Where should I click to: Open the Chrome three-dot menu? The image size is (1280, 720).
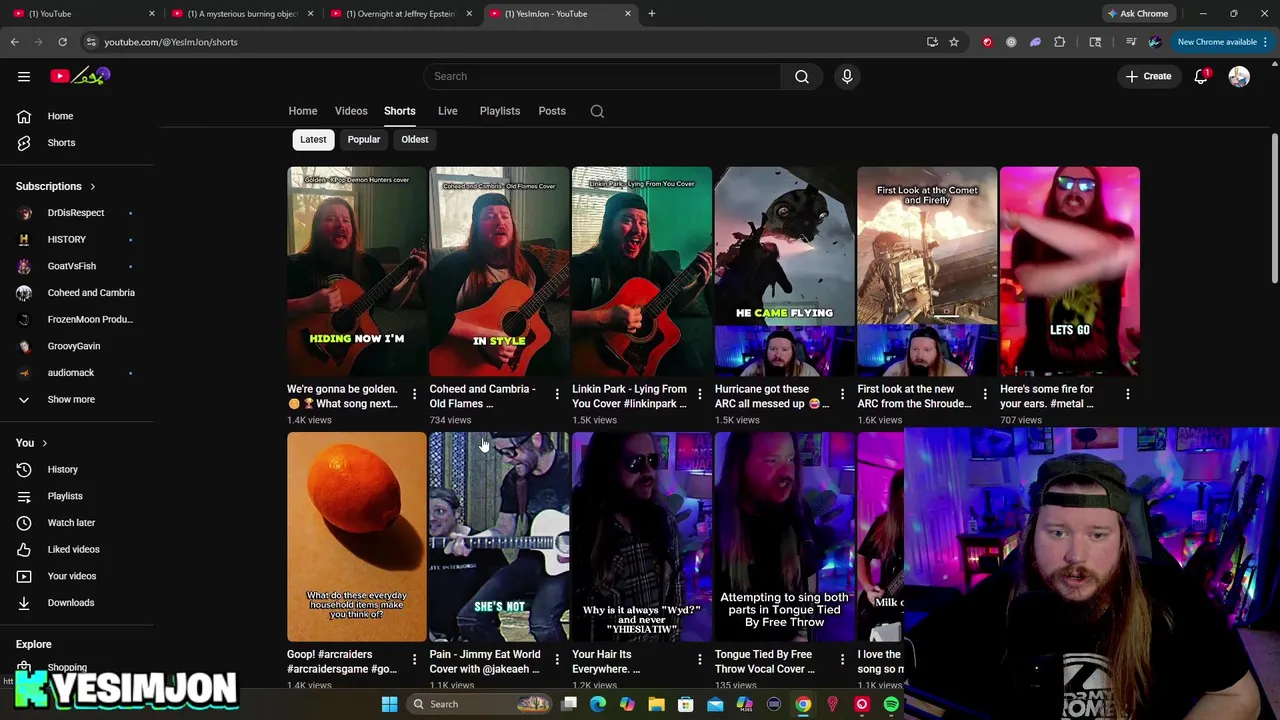[1266, 42]
